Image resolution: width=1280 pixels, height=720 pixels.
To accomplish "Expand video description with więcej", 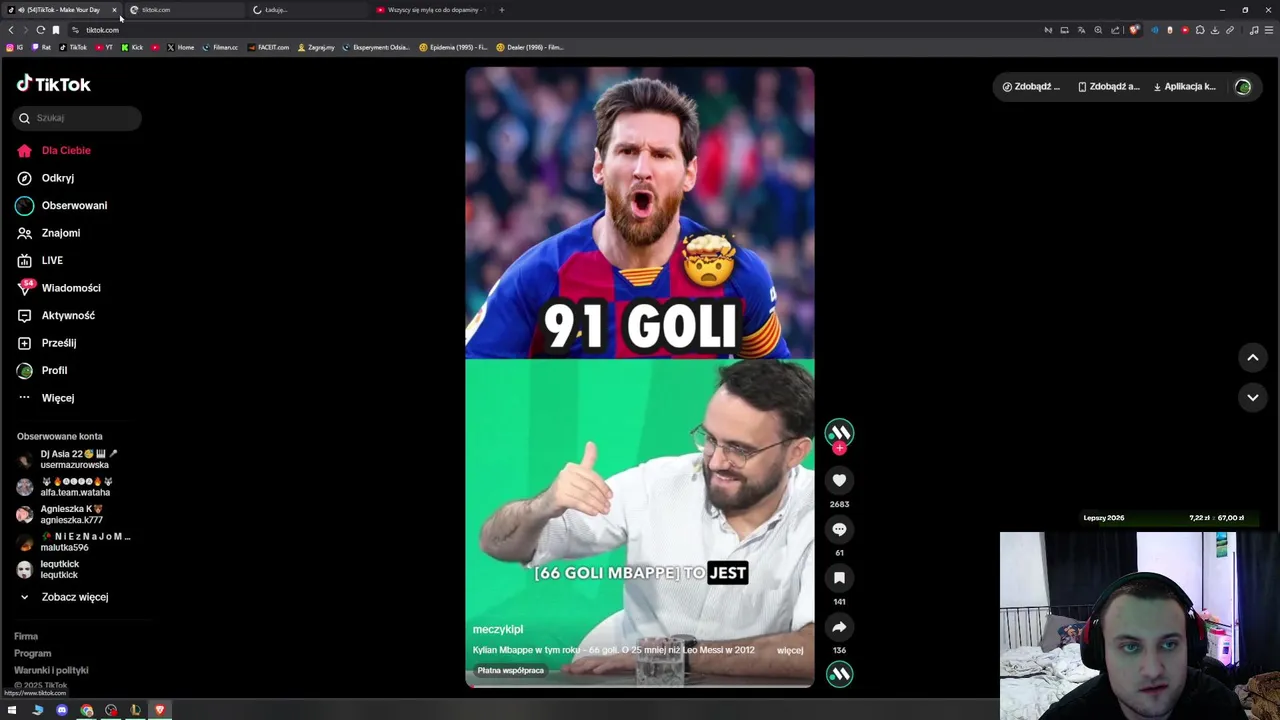I will 790,650.
